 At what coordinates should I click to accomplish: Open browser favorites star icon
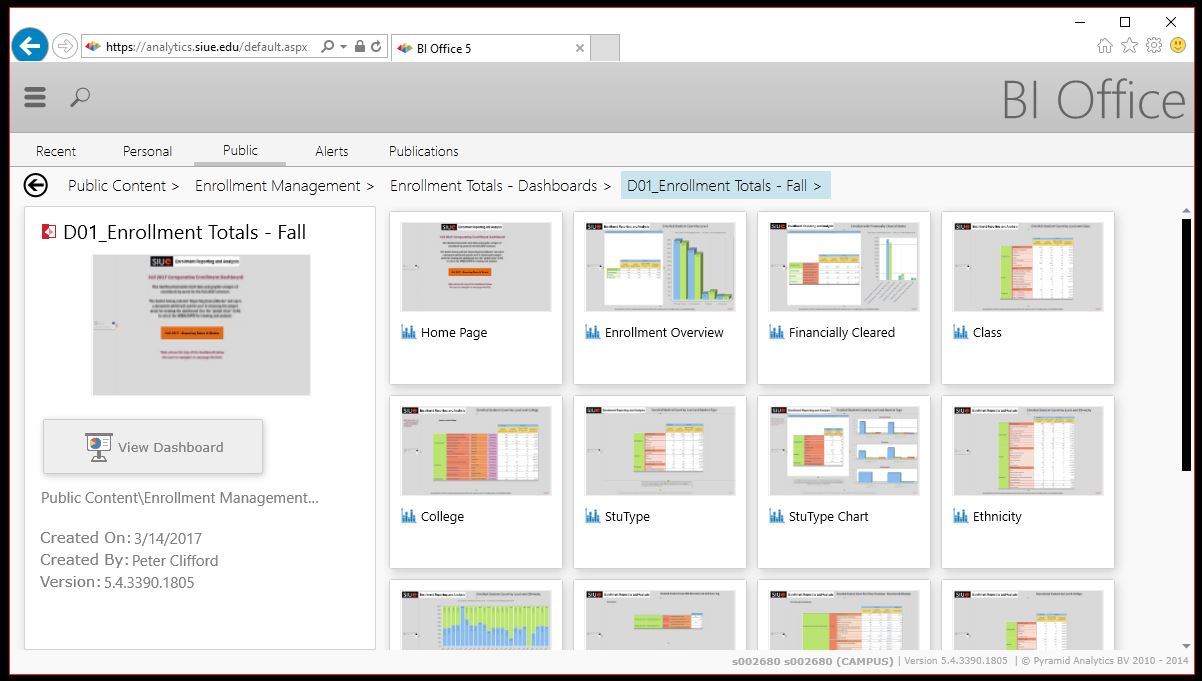pyautogui.click(x=1129, y=46)
